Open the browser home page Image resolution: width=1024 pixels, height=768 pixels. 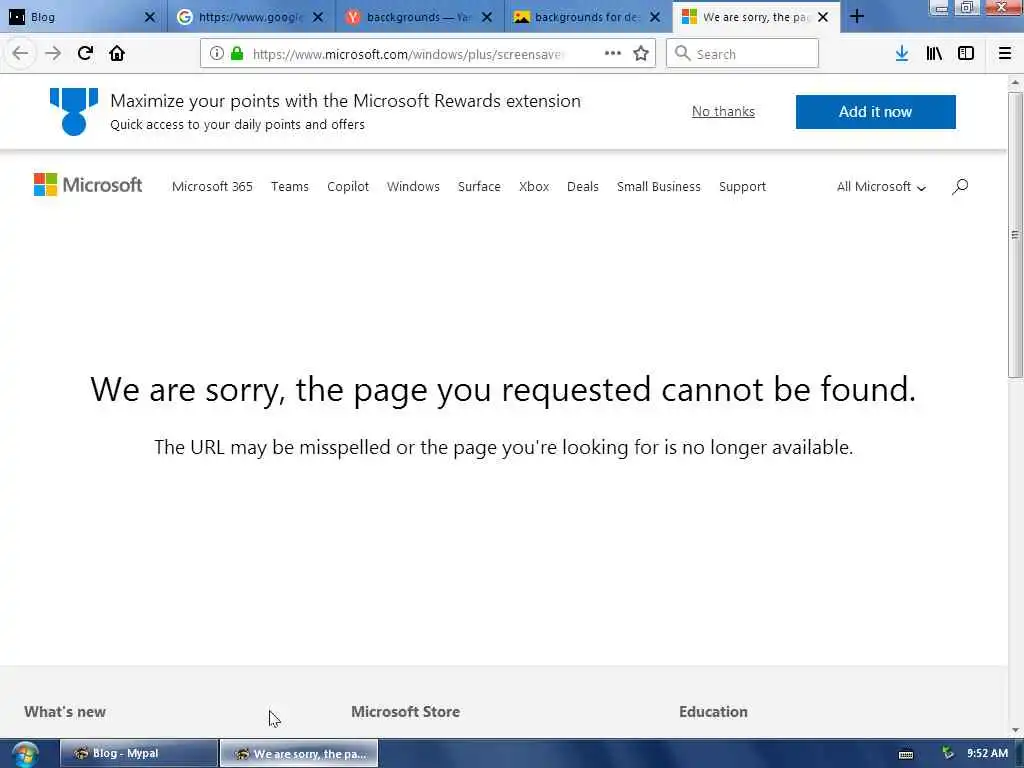[117, 54]
